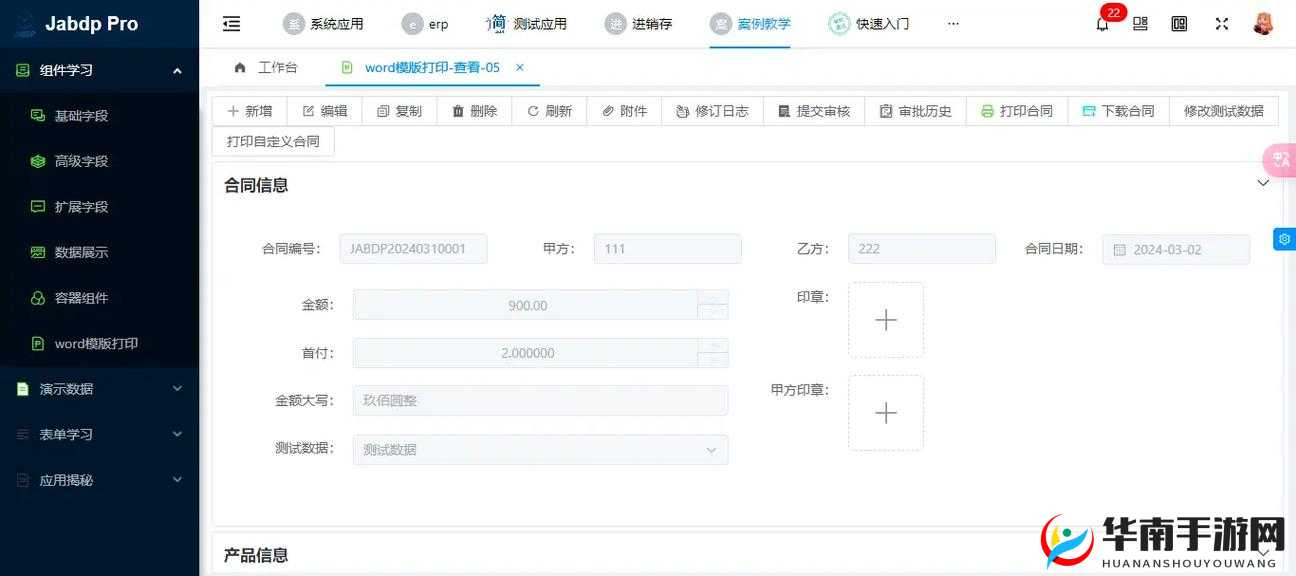Open the notifications bell
Image resolution: width=1296 pixels, height=576 pixels.
click(x=1102, y=23)
